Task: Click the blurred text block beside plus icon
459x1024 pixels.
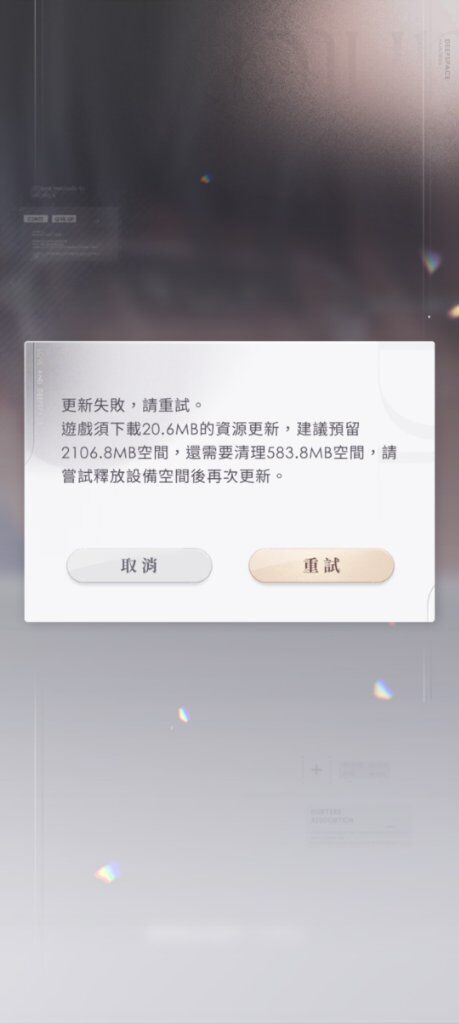Action: (x=365, y=771)
